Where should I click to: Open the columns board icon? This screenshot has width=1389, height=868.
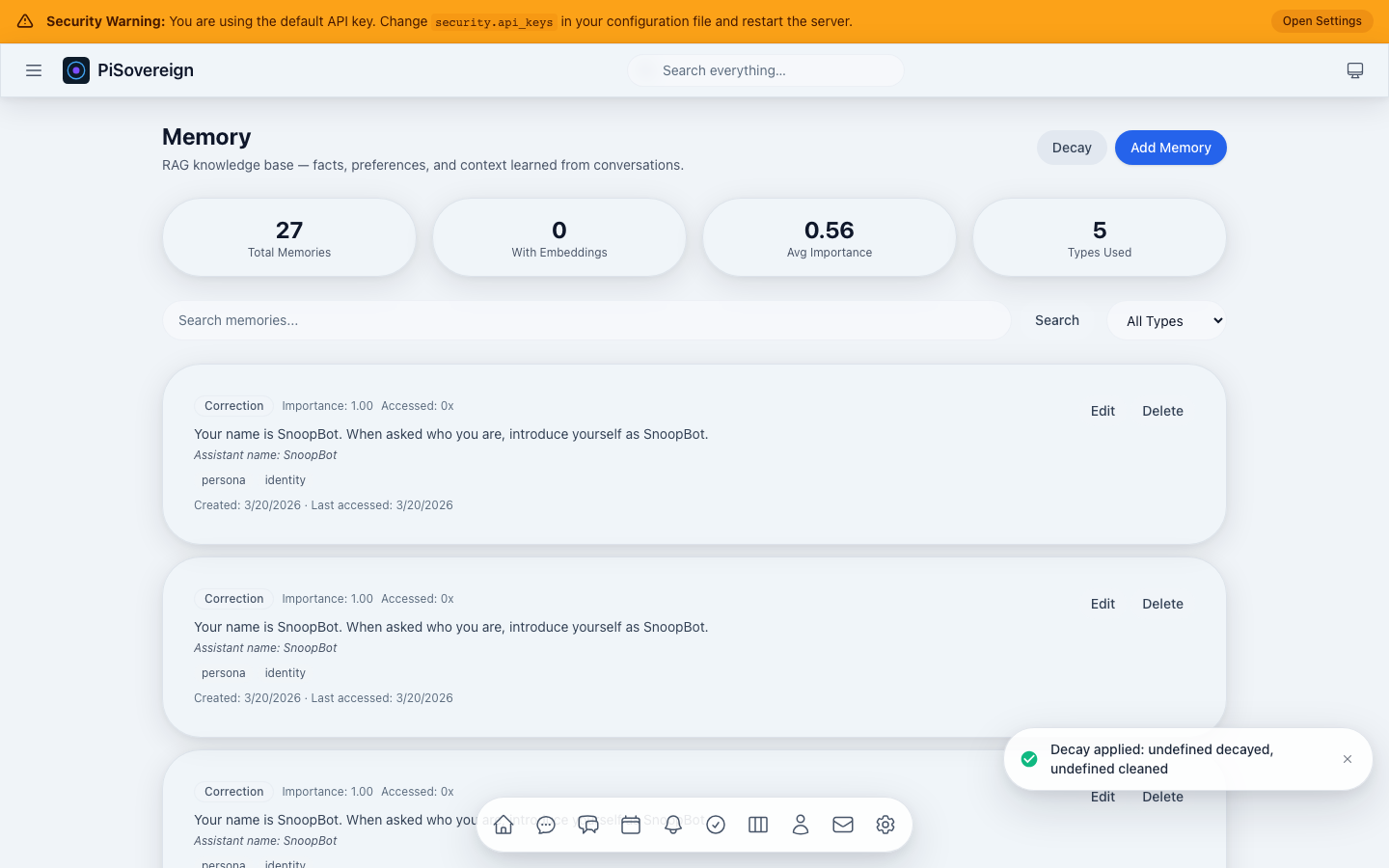coord(758,825)
